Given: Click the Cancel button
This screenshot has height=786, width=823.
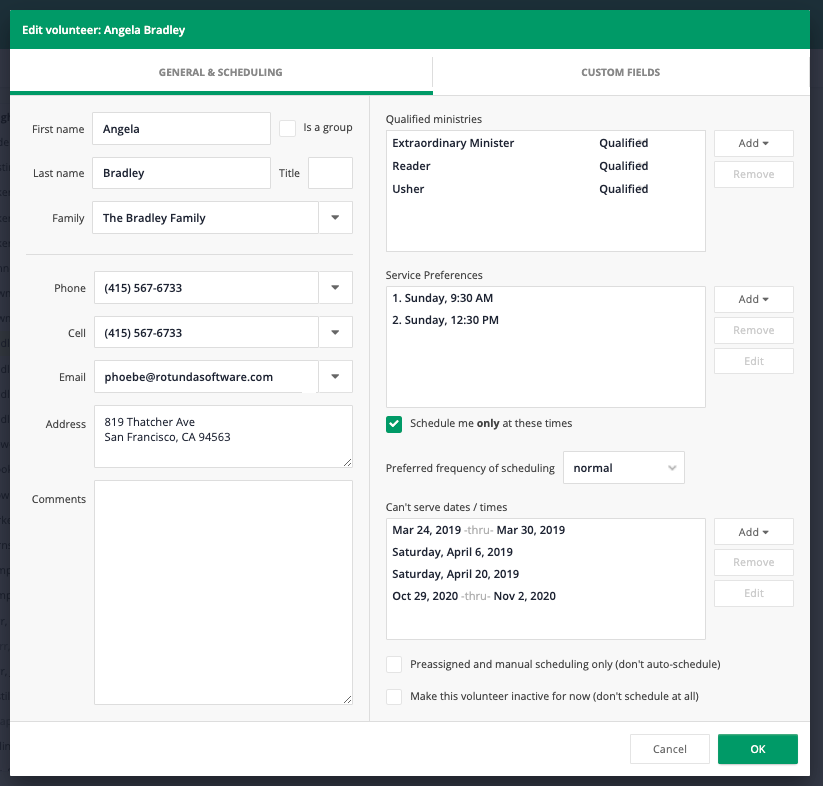Looking at the screenshot, I should [669, 749].
